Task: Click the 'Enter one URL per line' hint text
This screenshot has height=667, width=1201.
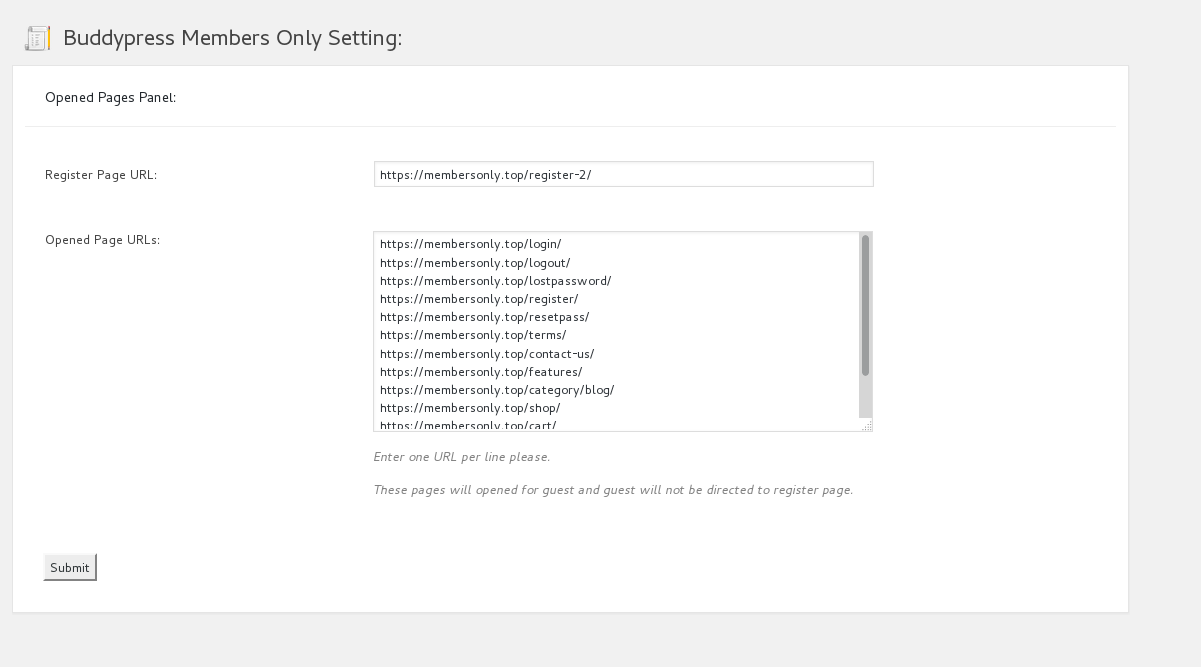Action: pyautogui.click(x=462, y=457)
